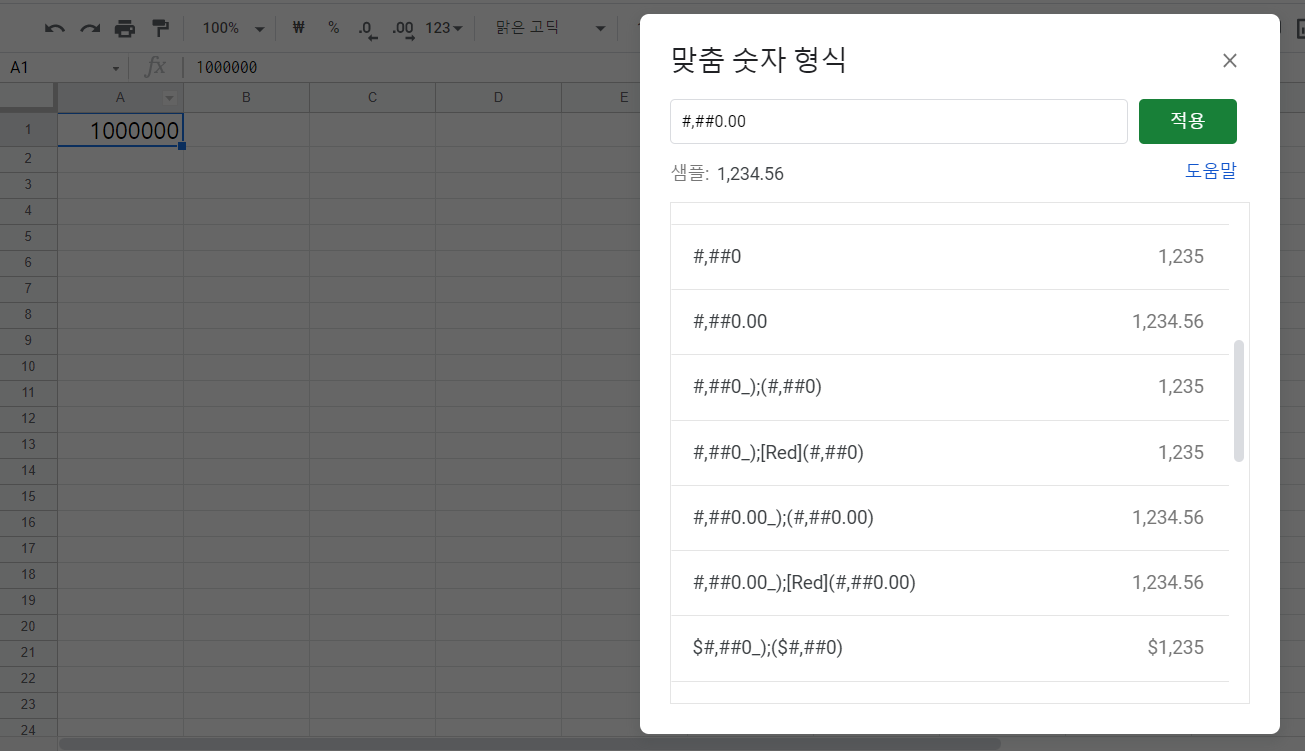Click the redo arrow icon
This screenshot has width=1305, height=751.
coord(90,28)
